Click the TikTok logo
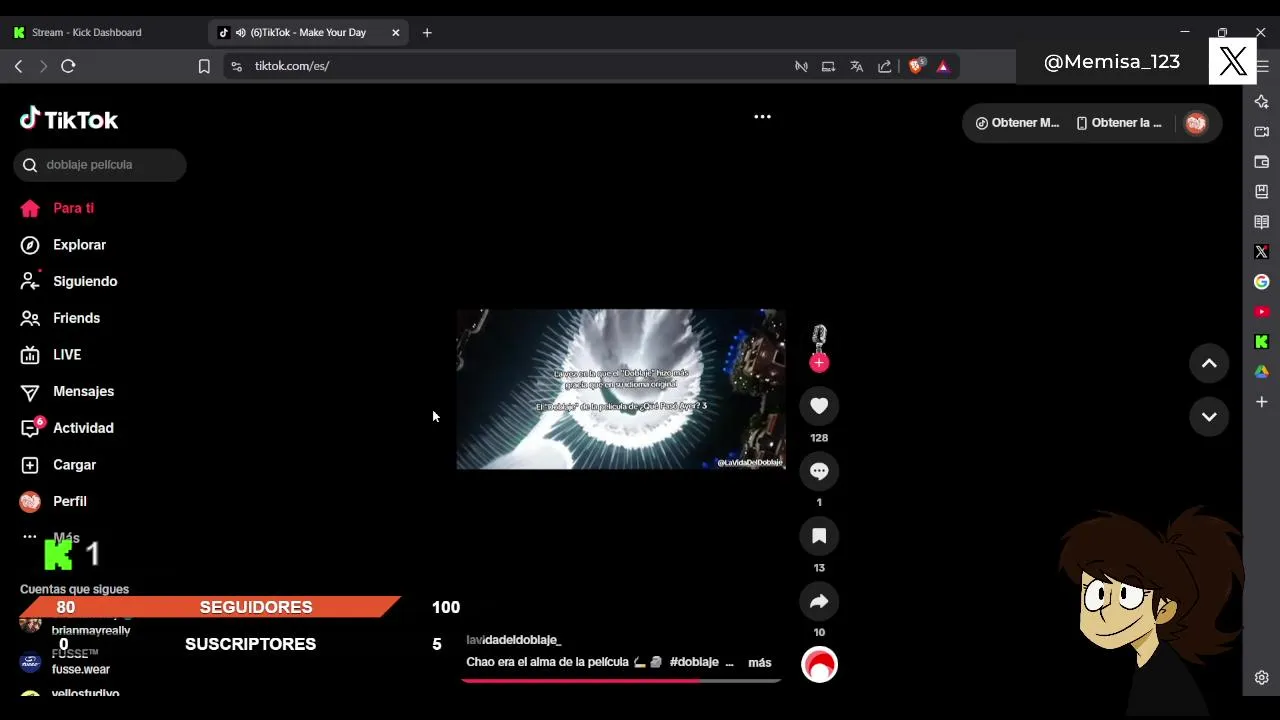This screenshot has height=720, width=1280. coord(69,120)
